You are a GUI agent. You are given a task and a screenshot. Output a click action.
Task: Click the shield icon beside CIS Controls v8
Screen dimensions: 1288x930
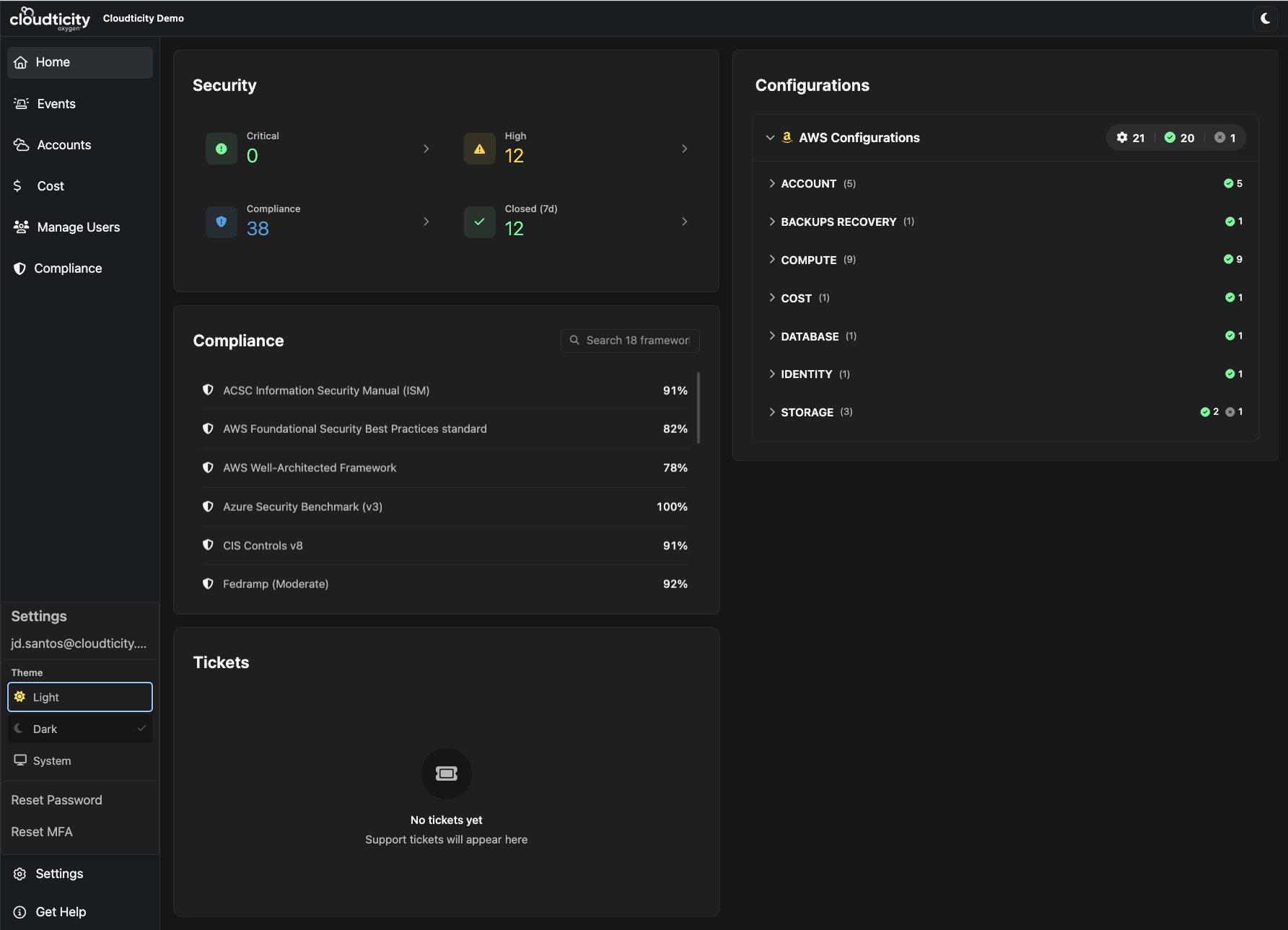click(208, 545)
